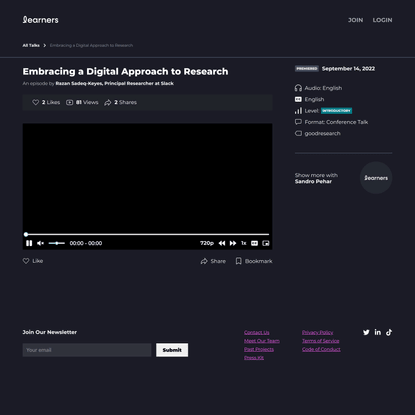Click the 81 Views counter
The image size is (415, 415).
[82, 102]
